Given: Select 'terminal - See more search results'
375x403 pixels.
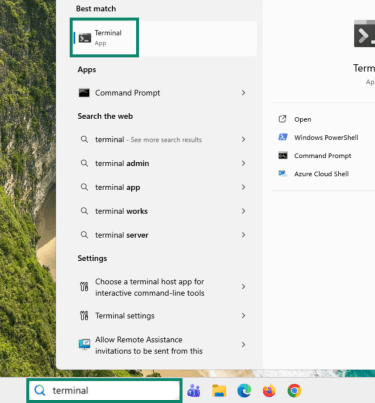Looking at the screenshot, I should coord(148,140).
